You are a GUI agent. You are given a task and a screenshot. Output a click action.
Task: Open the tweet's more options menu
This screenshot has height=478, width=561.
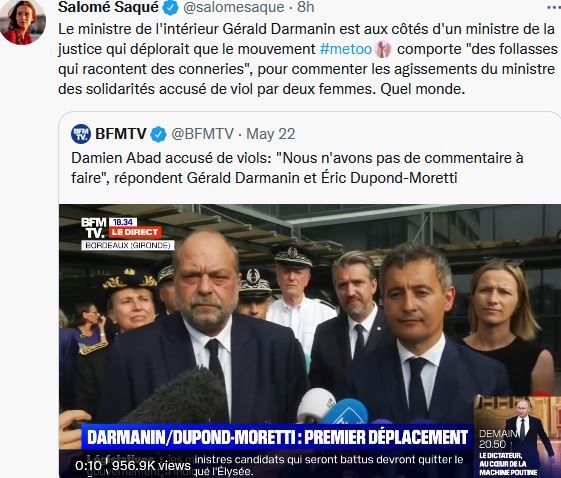tap(554, 7)
